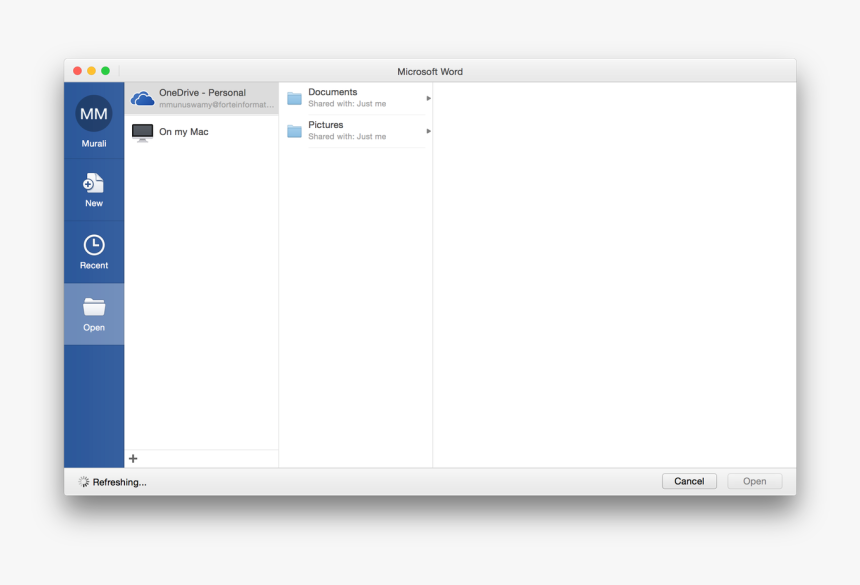Click the New document icon
This screenshot has height=585, width=860.
93,183
